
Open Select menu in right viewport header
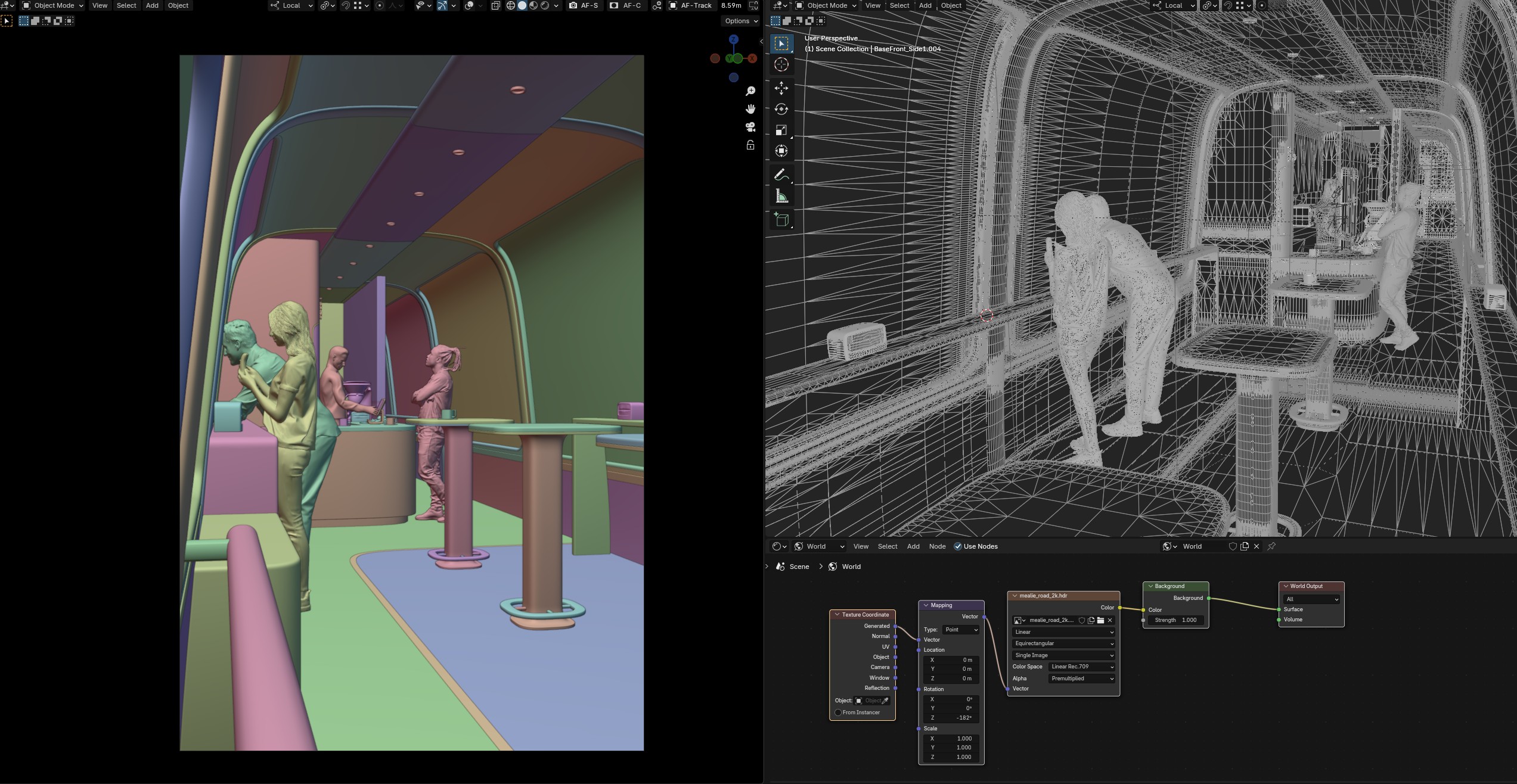click(899, 5)
